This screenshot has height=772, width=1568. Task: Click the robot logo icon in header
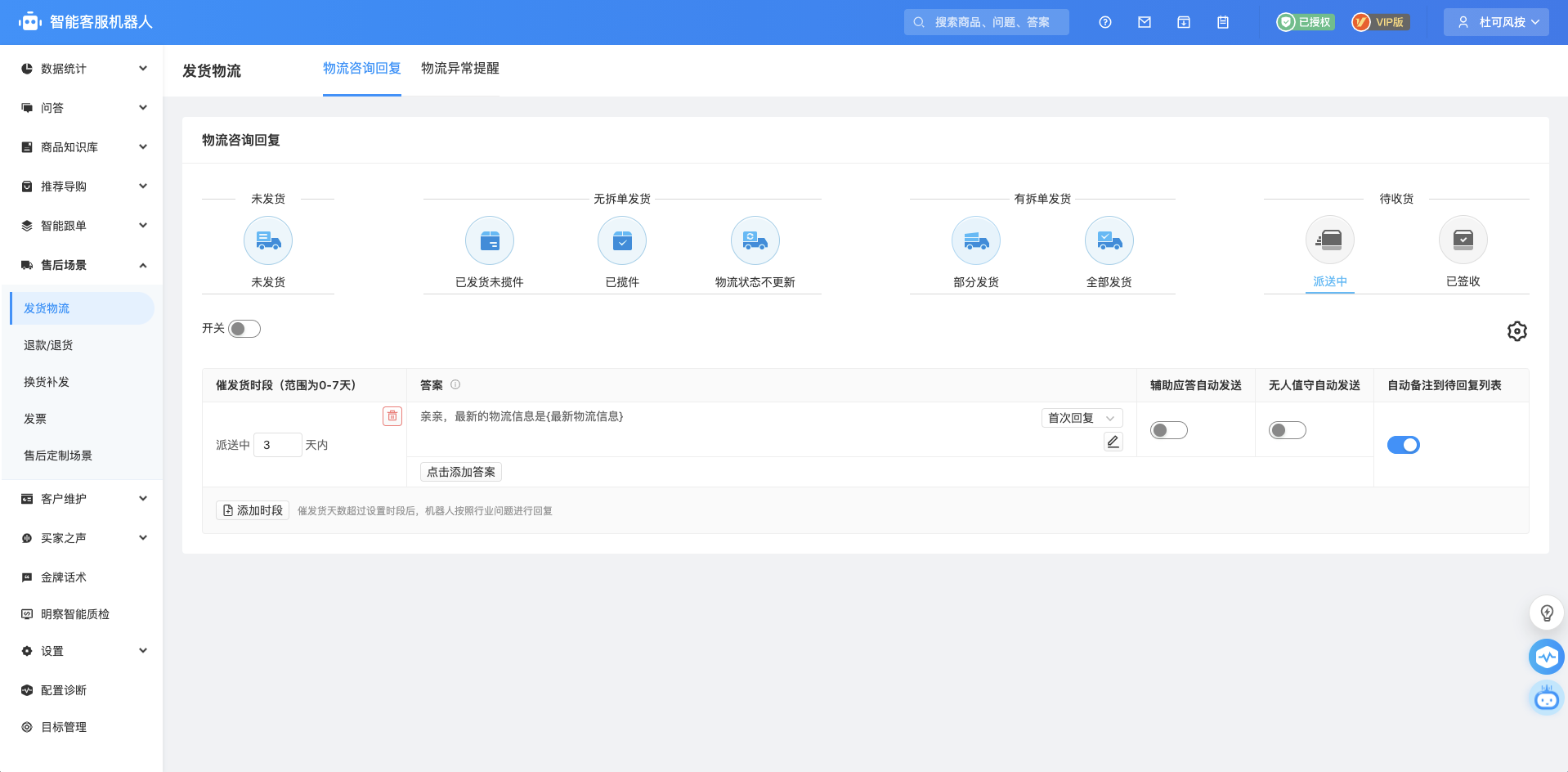(x=29, y=22)
